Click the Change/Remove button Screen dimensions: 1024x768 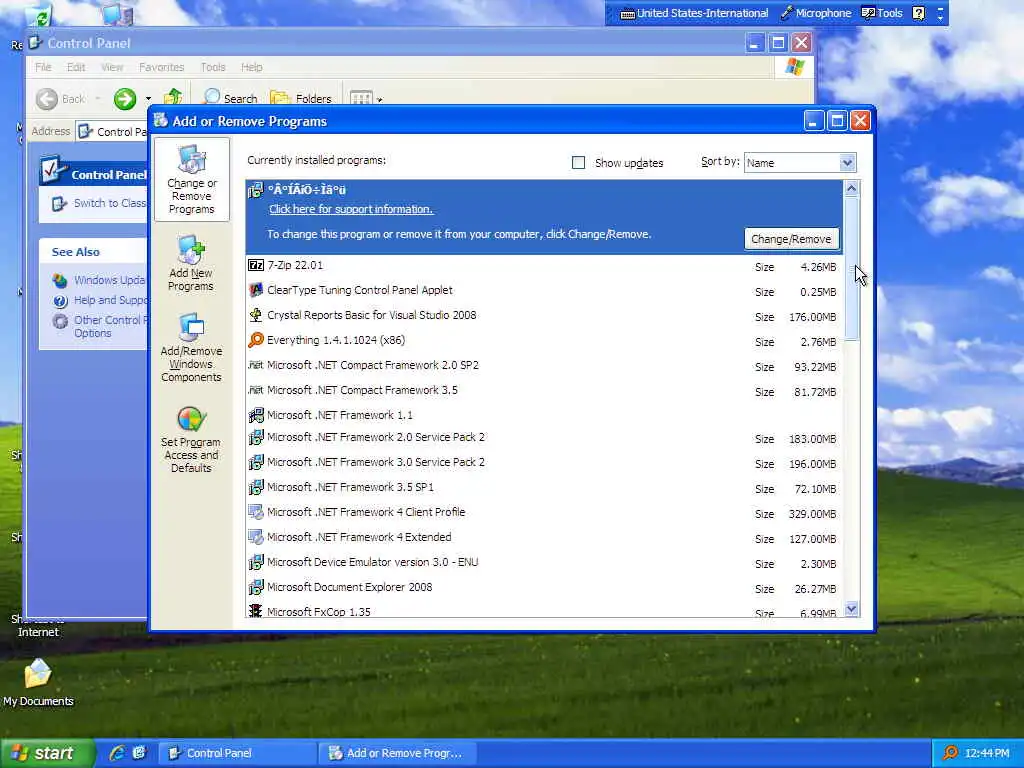[791, 239]
